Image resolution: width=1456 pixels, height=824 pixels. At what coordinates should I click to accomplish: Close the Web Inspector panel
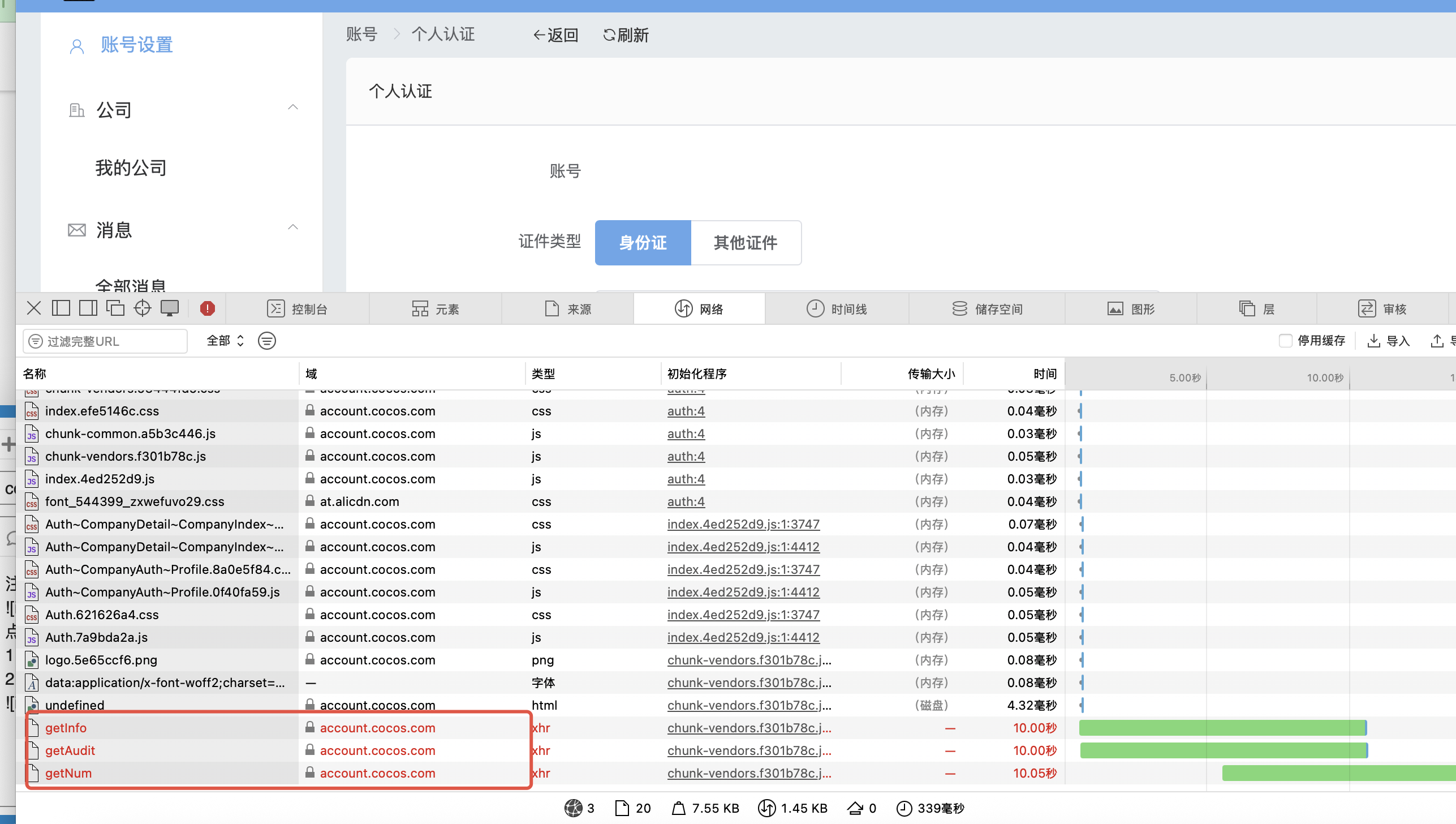click(34, 308)
